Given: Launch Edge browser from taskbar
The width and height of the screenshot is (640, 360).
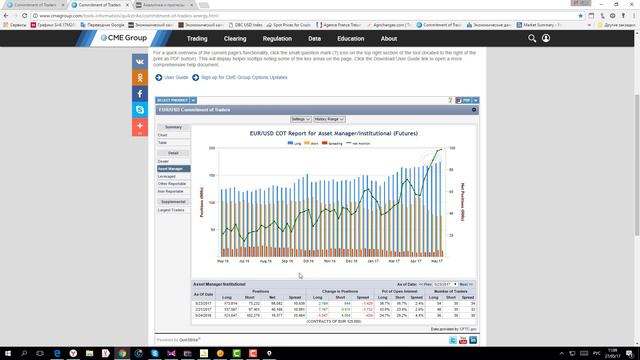Looking at the screenshot, I should pos(57,353).
